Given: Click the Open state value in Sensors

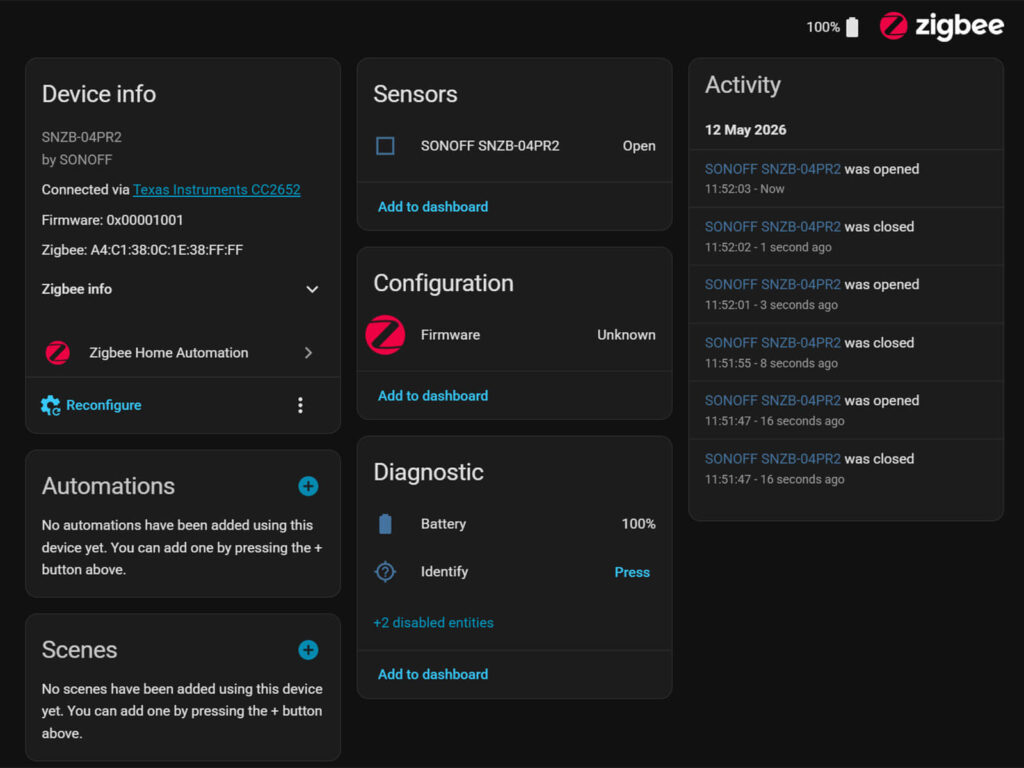Looking at the screenshot, I should [639, 146].
